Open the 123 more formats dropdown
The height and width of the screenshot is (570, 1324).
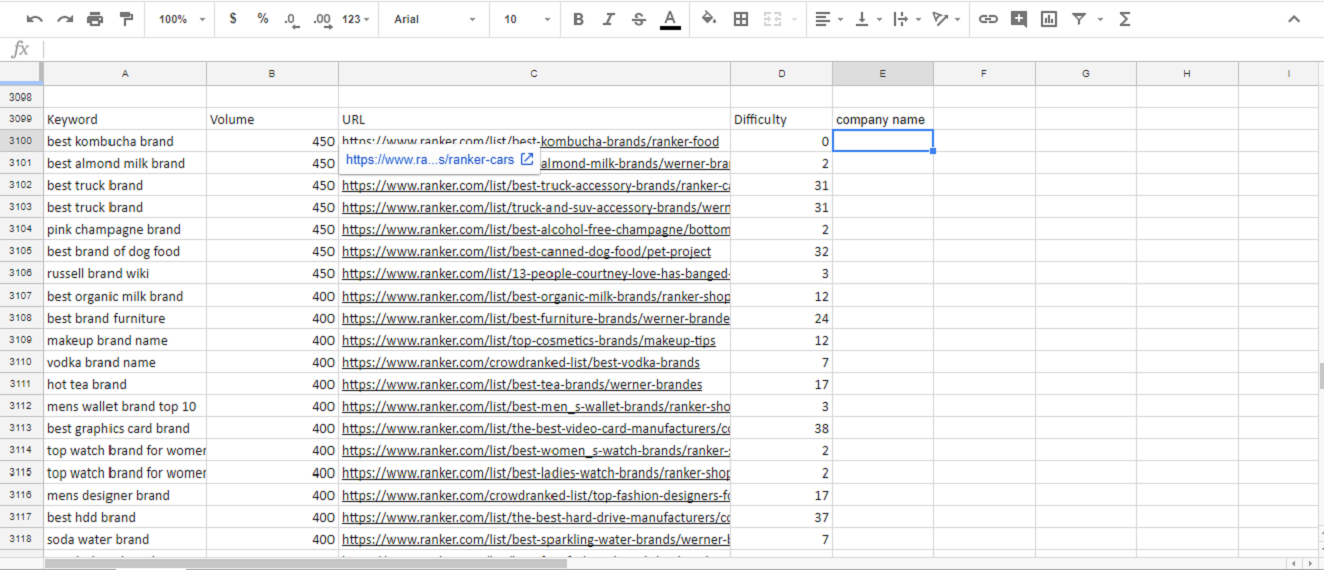[355, 19]
